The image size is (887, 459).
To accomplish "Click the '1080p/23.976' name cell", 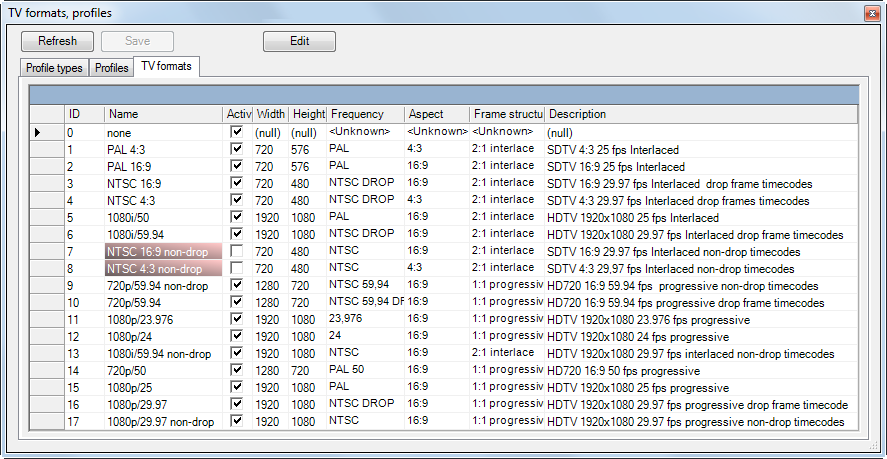I will pyautogui.click(x=164, y=320).
